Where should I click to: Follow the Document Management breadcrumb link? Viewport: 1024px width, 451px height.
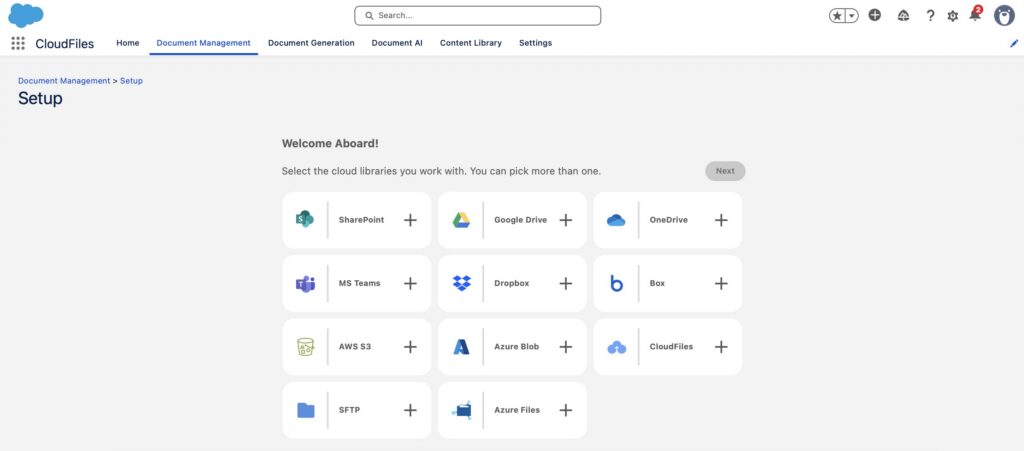coord(64,81)
